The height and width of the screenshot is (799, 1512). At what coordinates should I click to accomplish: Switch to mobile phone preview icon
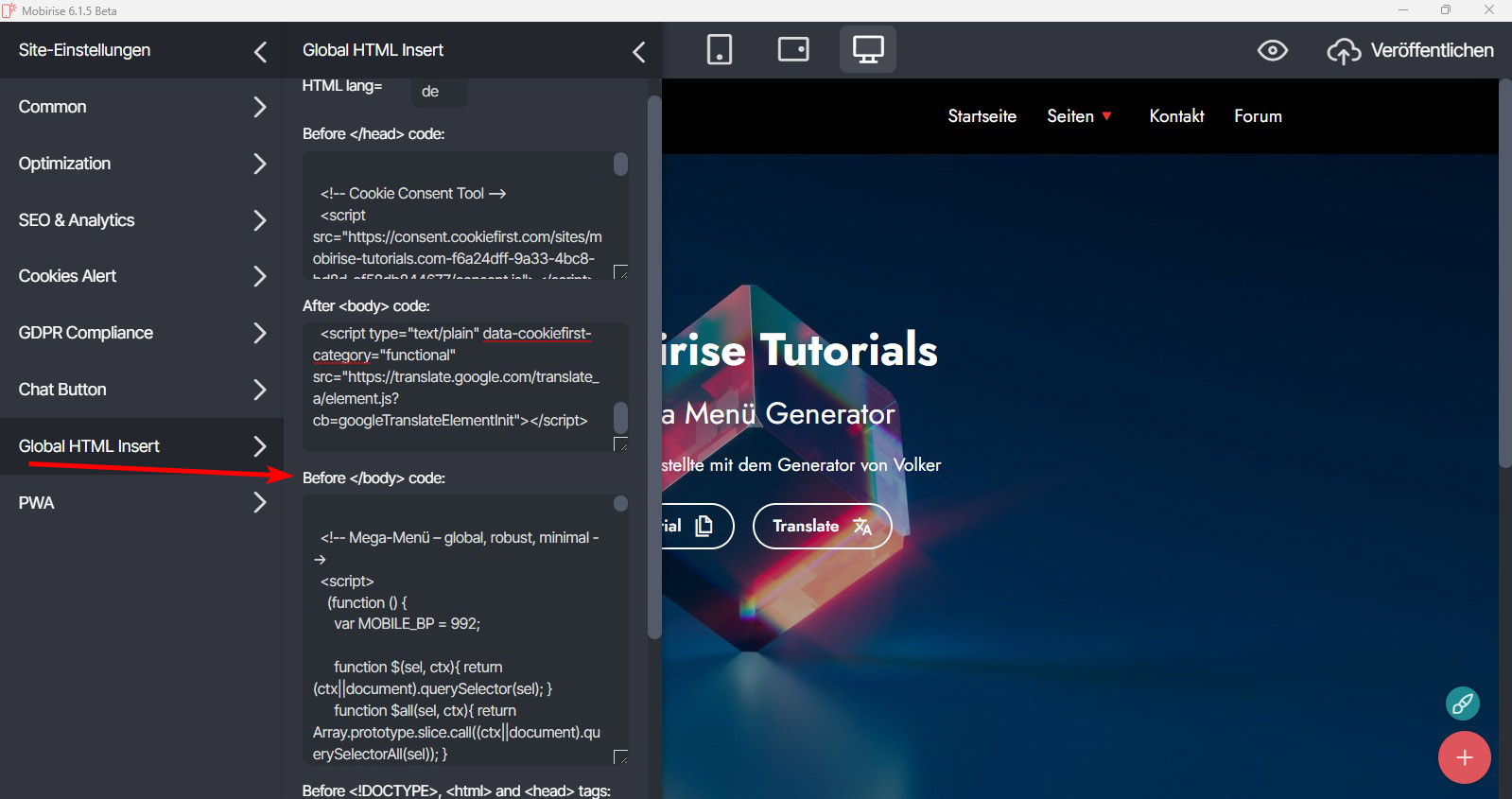720,49
